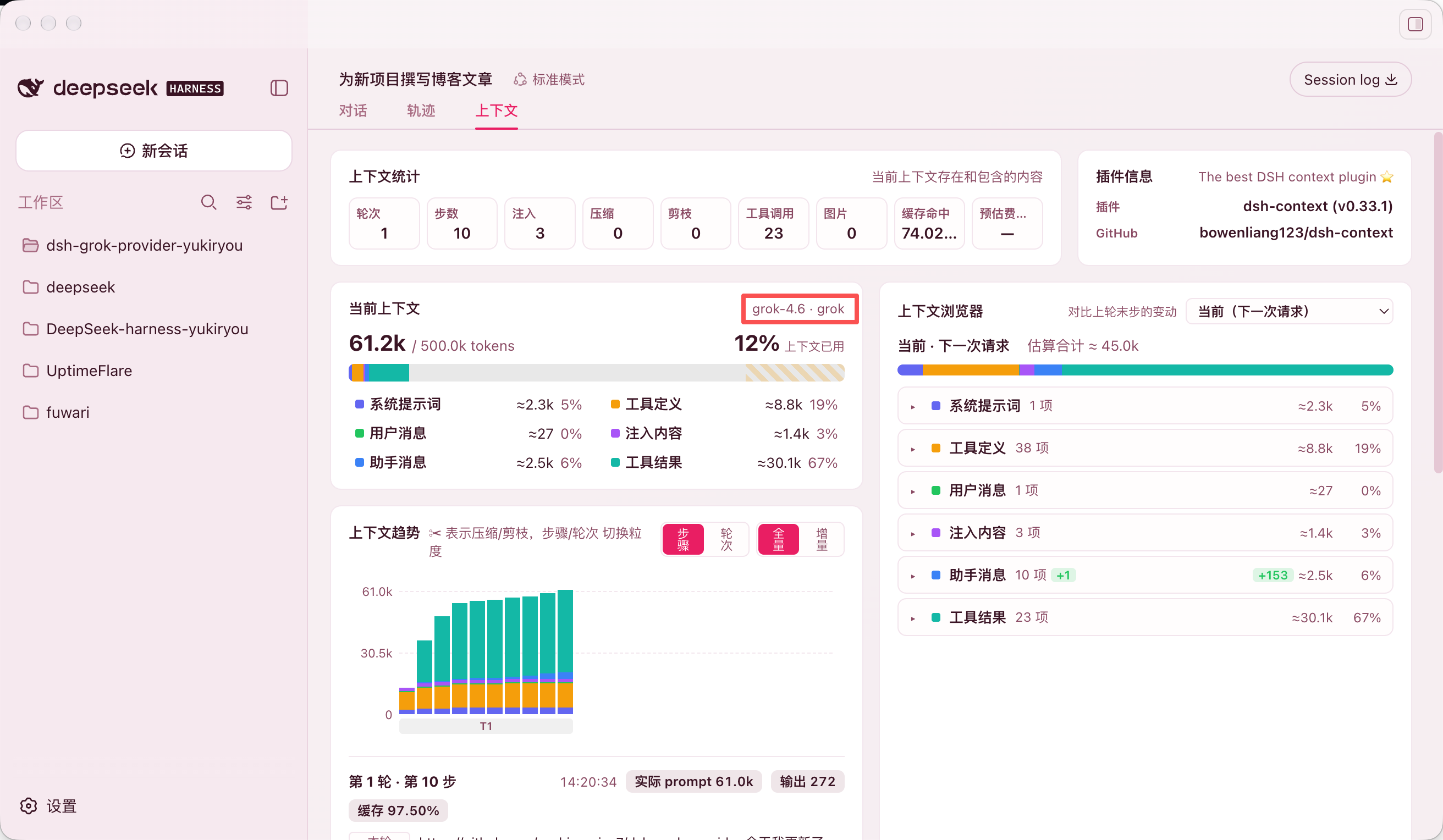Image resolution: width=1443 pixels, height=840 pixels.
Task: Switch trend granularity to 轮次
Action: 726,539
